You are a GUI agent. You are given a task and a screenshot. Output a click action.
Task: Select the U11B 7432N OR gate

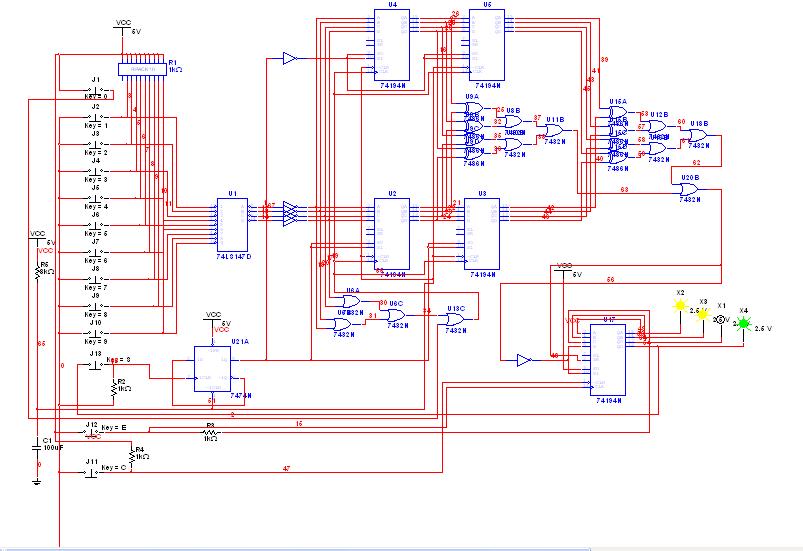pos(554,131)
